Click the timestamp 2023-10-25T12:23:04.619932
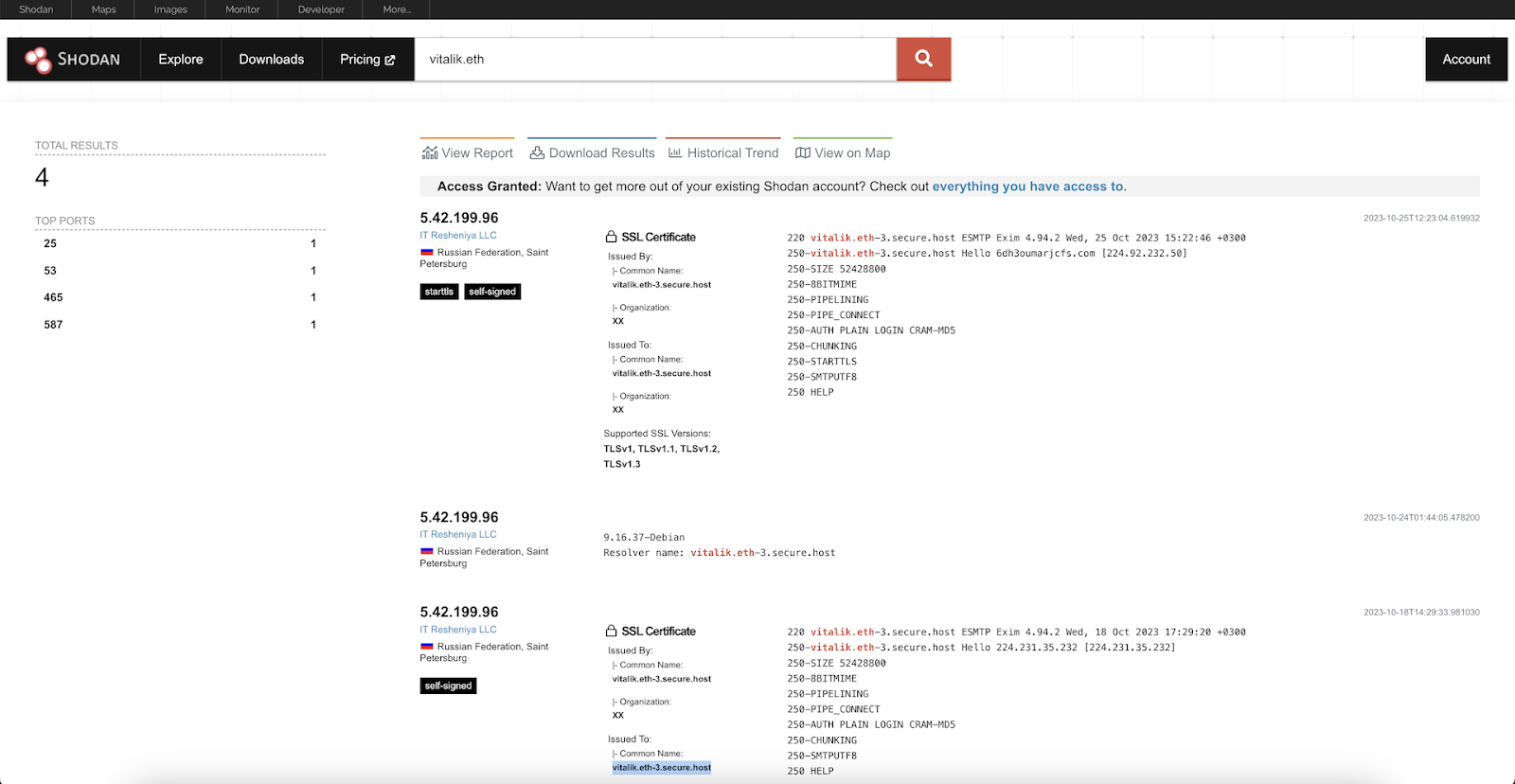 (1421, 218)
